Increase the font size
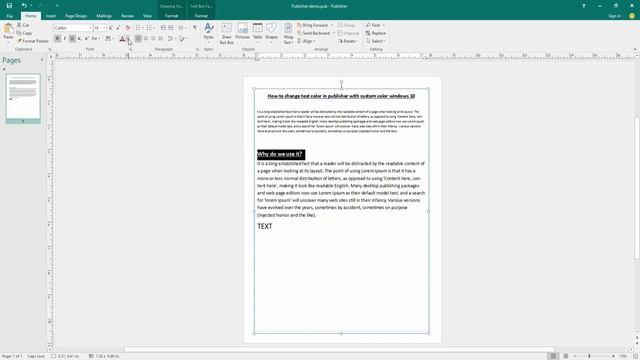640x360 pixels. click(x=111, y=28)
